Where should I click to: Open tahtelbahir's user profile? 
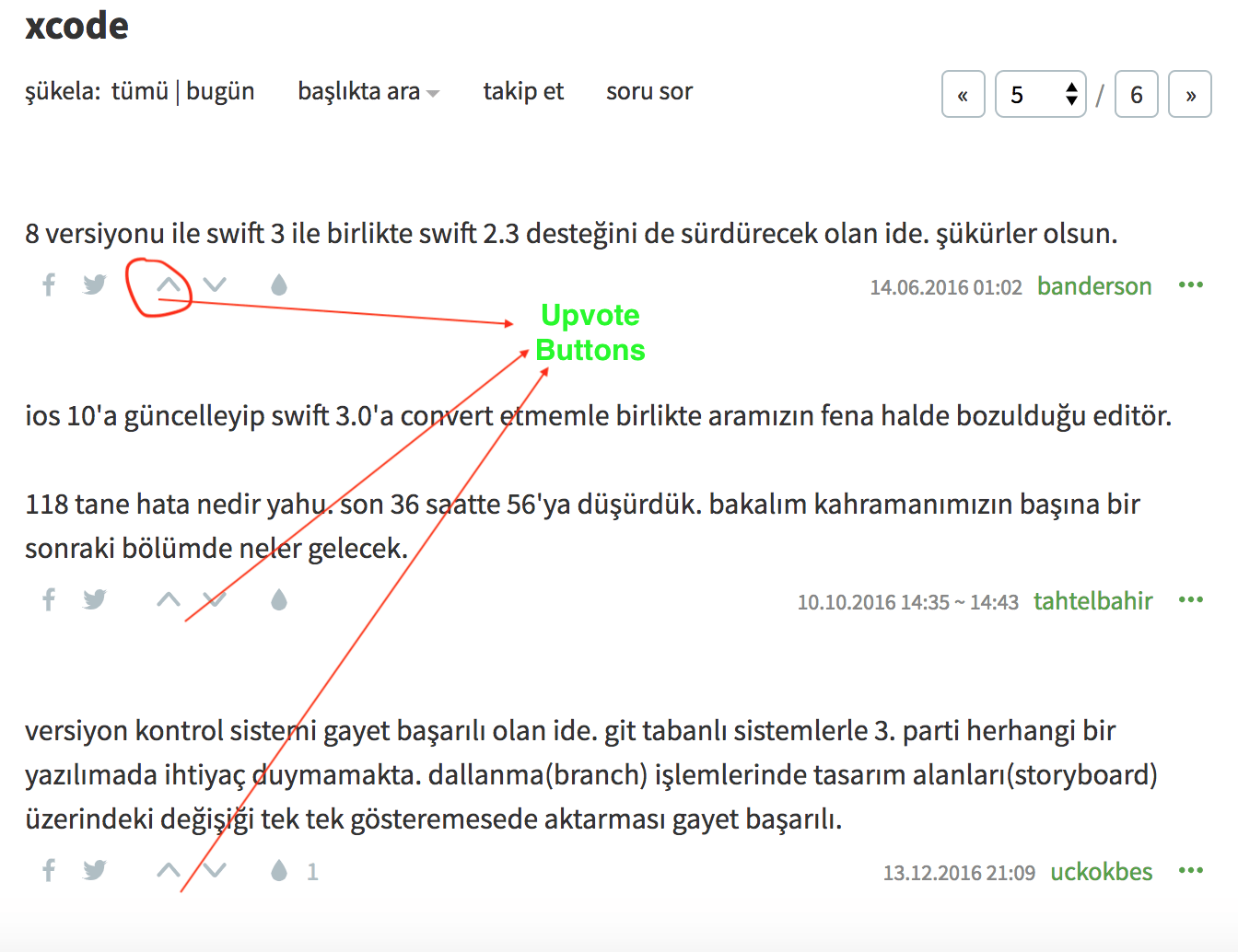click(1093, 601)
